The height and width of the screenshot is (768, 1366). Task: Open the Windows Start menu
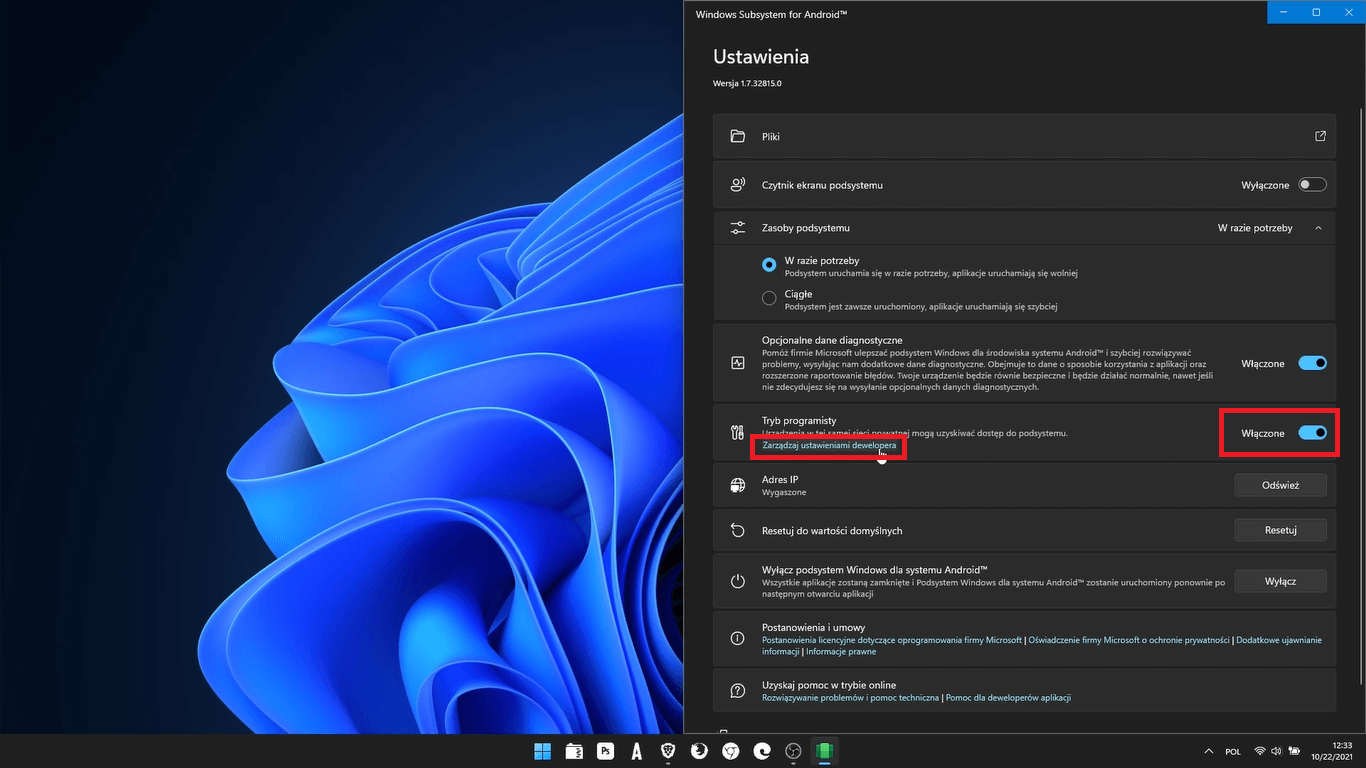point(542,751)
